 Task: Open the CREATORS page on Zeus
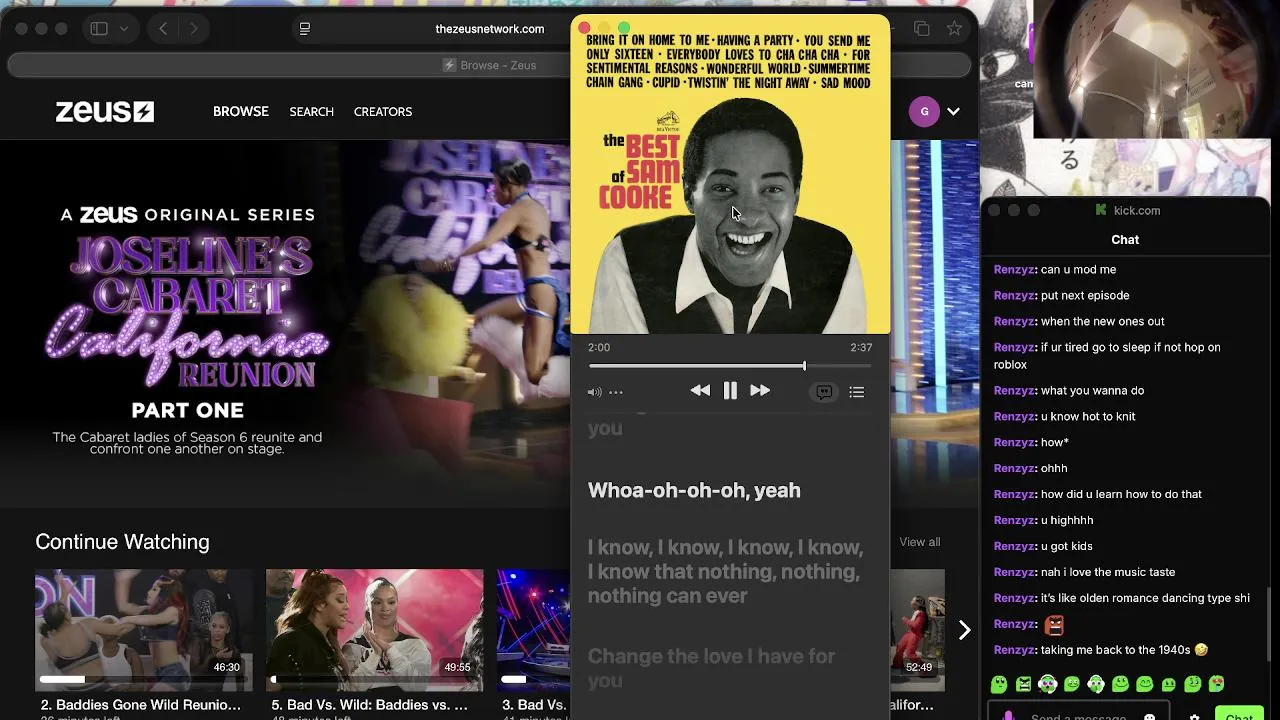(x=383, y=111)
